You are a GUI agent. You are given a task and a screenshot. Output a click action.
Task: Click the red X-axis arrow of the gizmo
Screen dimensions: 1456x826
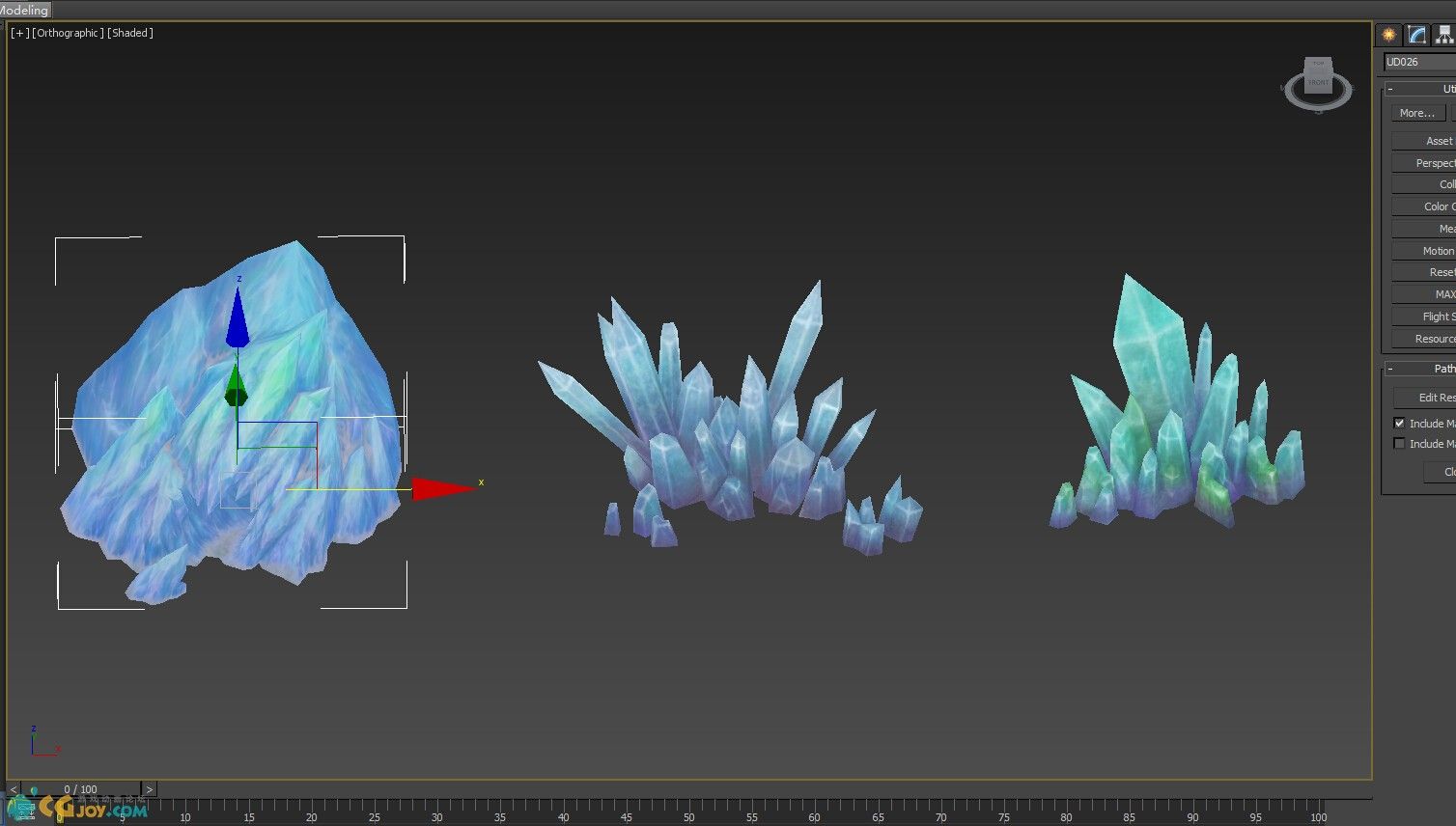[445, 488]
